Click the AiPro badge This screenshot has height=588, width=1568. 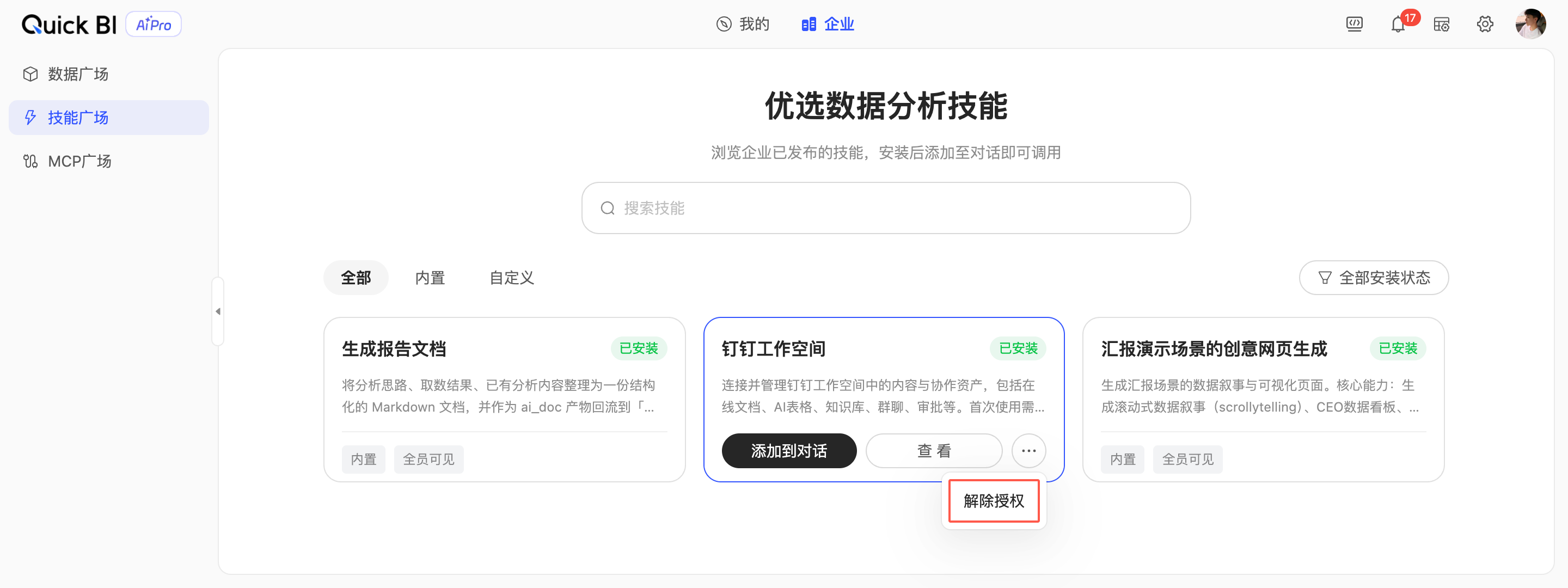154,24
